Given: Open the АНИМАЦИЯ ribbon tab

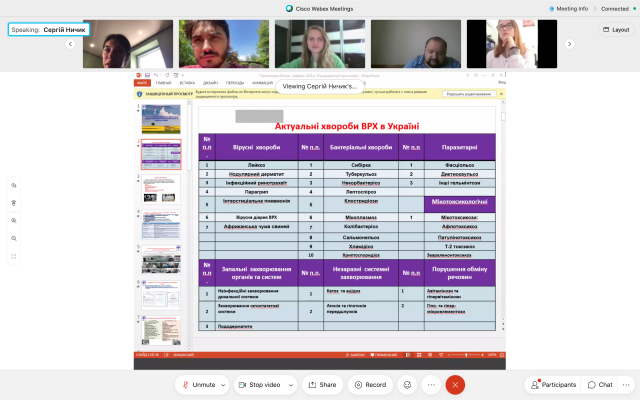Looking at the screenshot, I should (x=262, y=83).
